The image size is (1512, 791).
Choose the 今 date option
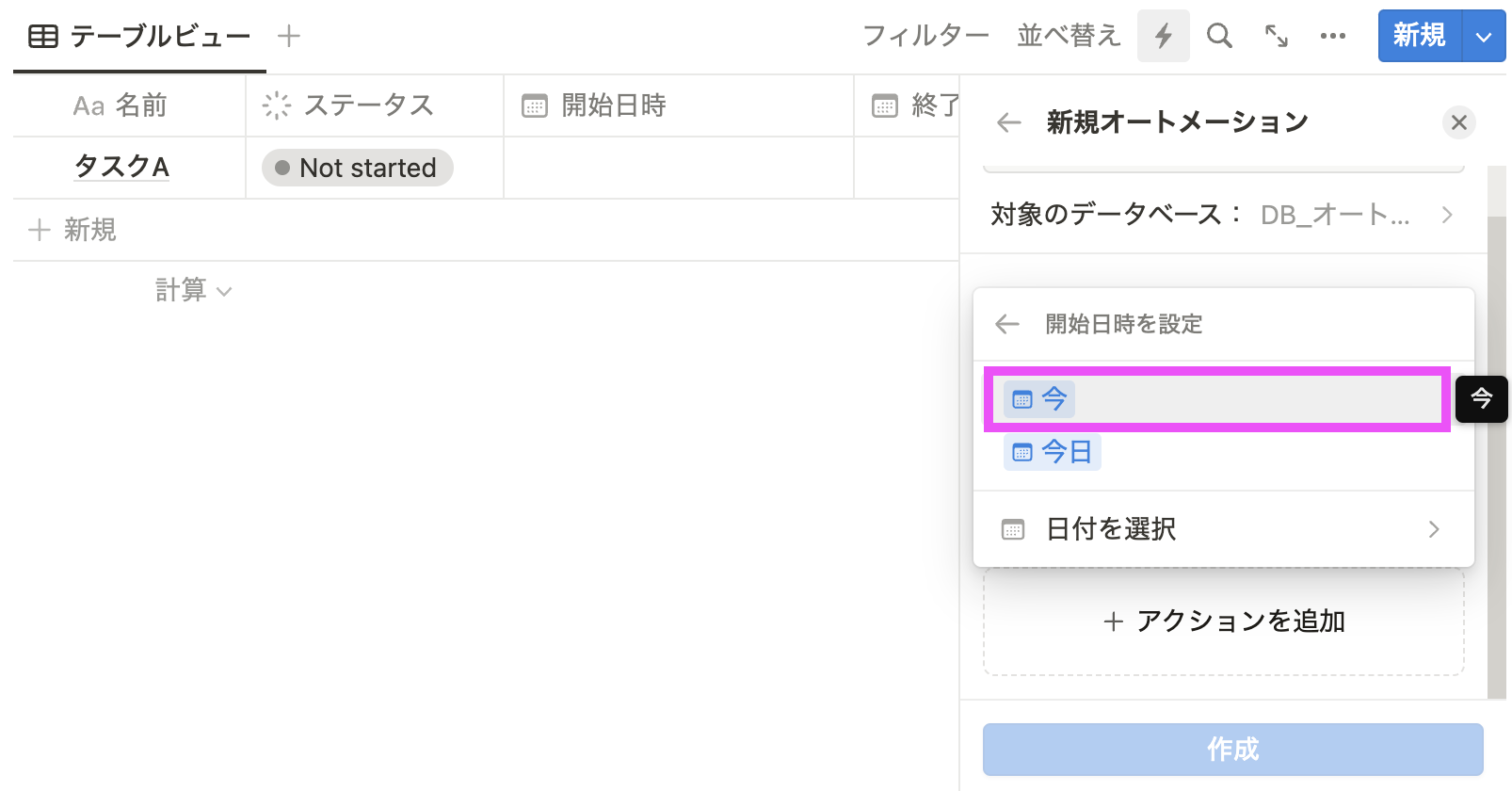[x=1217, y=399]
